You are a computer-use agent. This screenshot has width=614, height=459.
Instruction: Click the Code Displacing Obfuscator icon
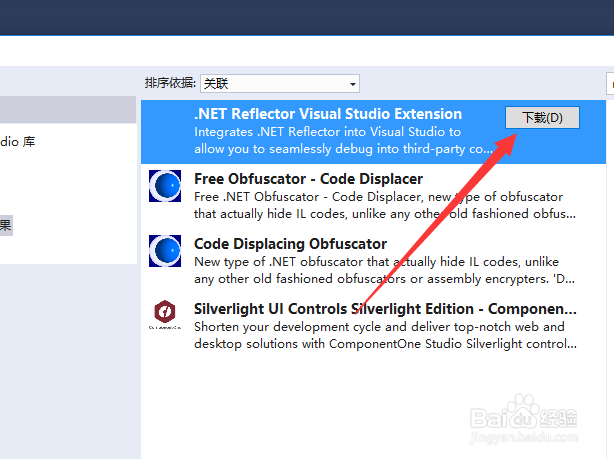[x=164, y=251]
